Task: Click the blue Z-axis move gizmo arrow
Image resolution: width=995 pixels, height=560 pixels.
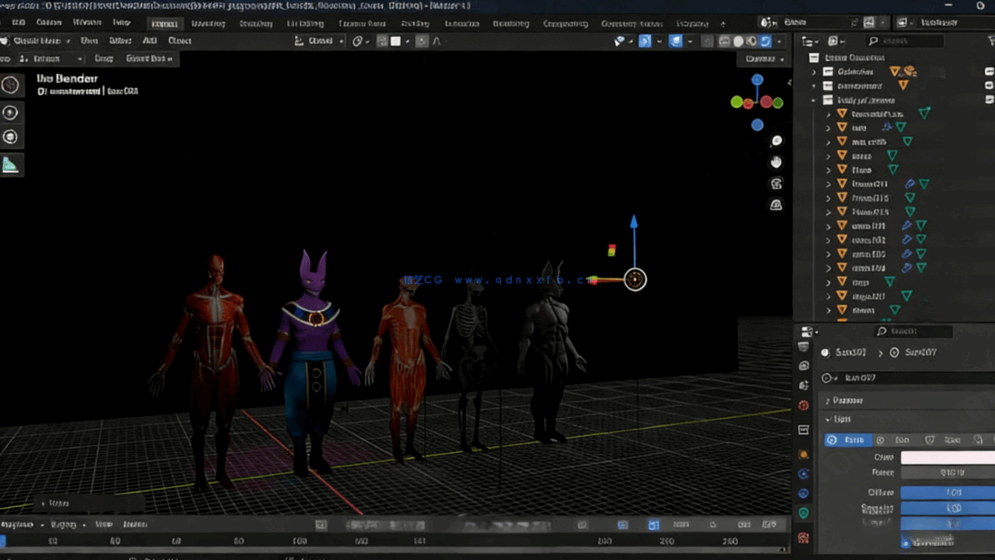Action: [x=633, y=222]
